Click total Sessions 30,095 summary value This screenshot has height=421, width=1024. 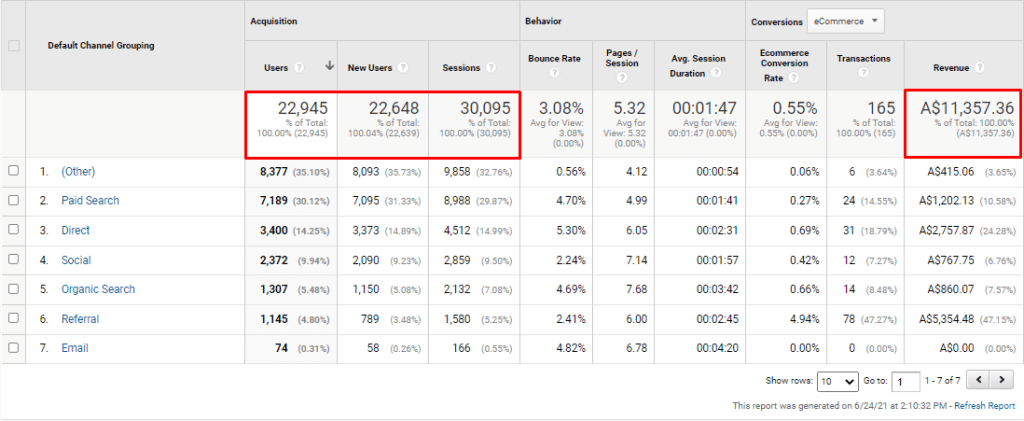pos(485,108)
